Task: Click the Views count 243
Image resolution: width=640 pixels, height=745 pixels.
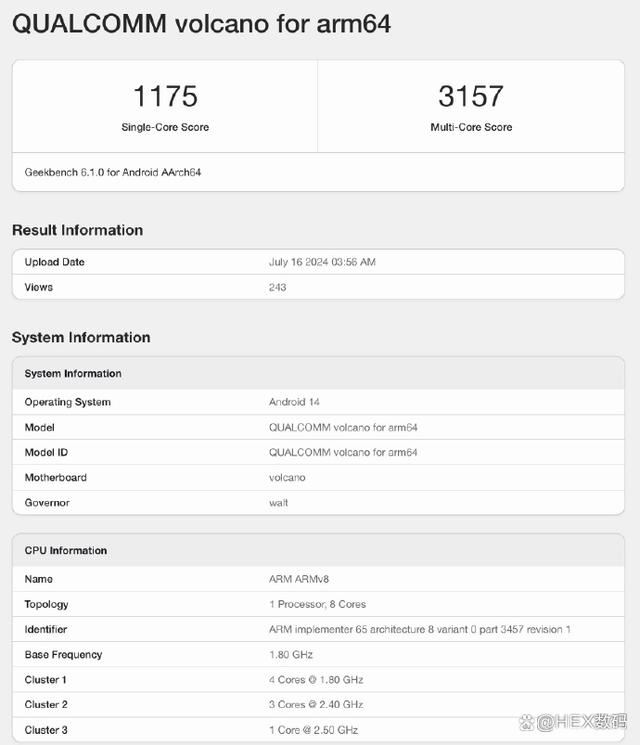Action: click(277, 287)
